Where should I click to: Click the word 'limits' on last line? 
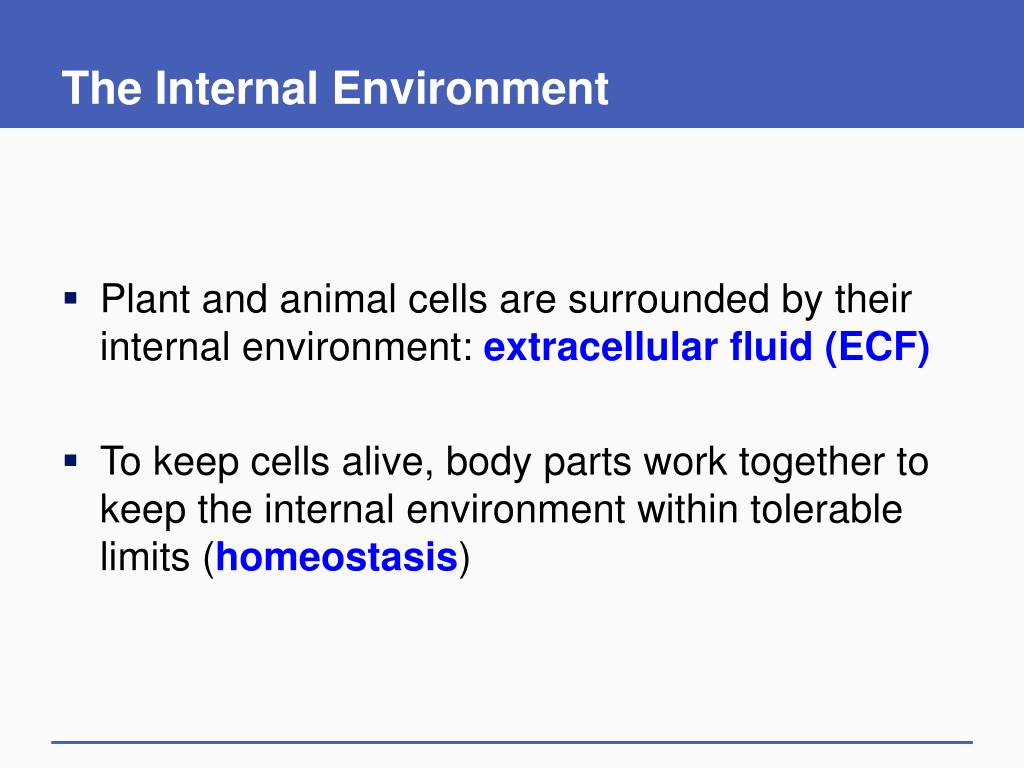[x=145, y=557]
